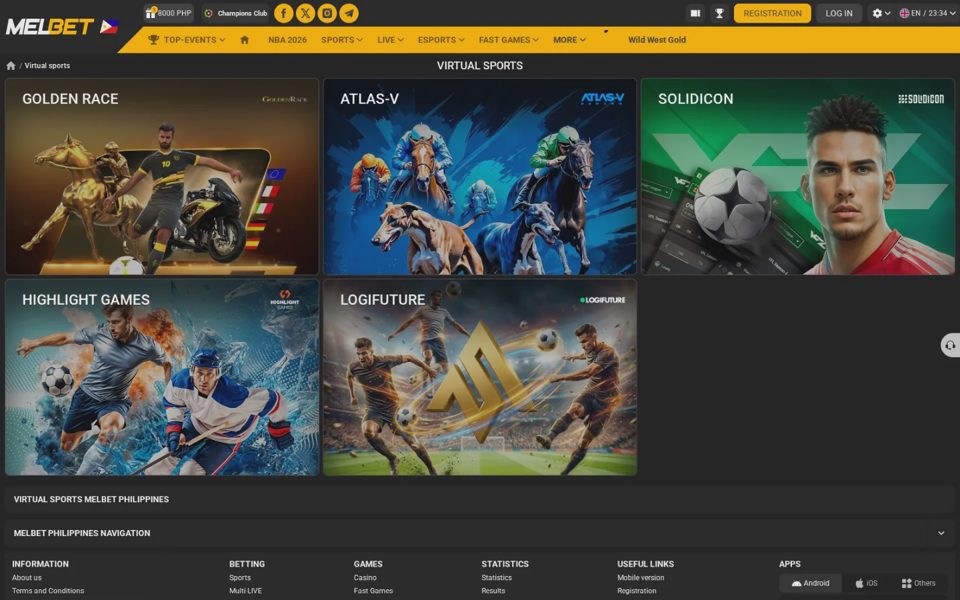Expand the TOP-EVENTS menu
960x600 pixels.
click(x=187, y=40)
